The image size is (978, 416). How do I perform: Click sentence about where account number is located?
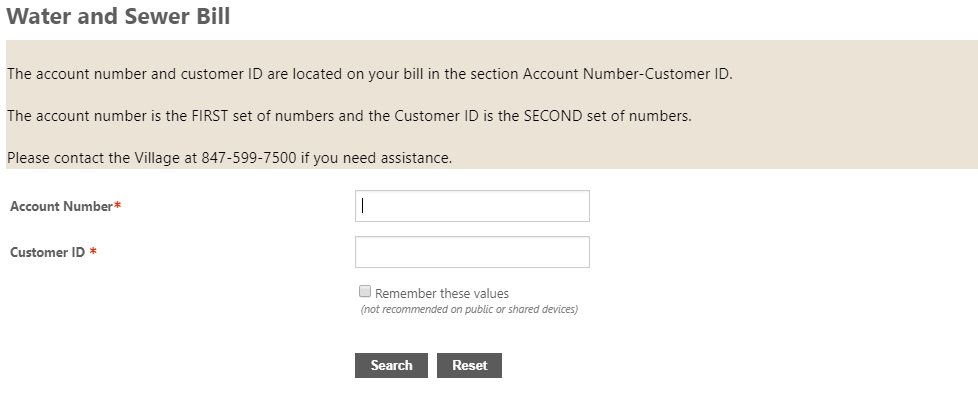(x=369, y=74)
